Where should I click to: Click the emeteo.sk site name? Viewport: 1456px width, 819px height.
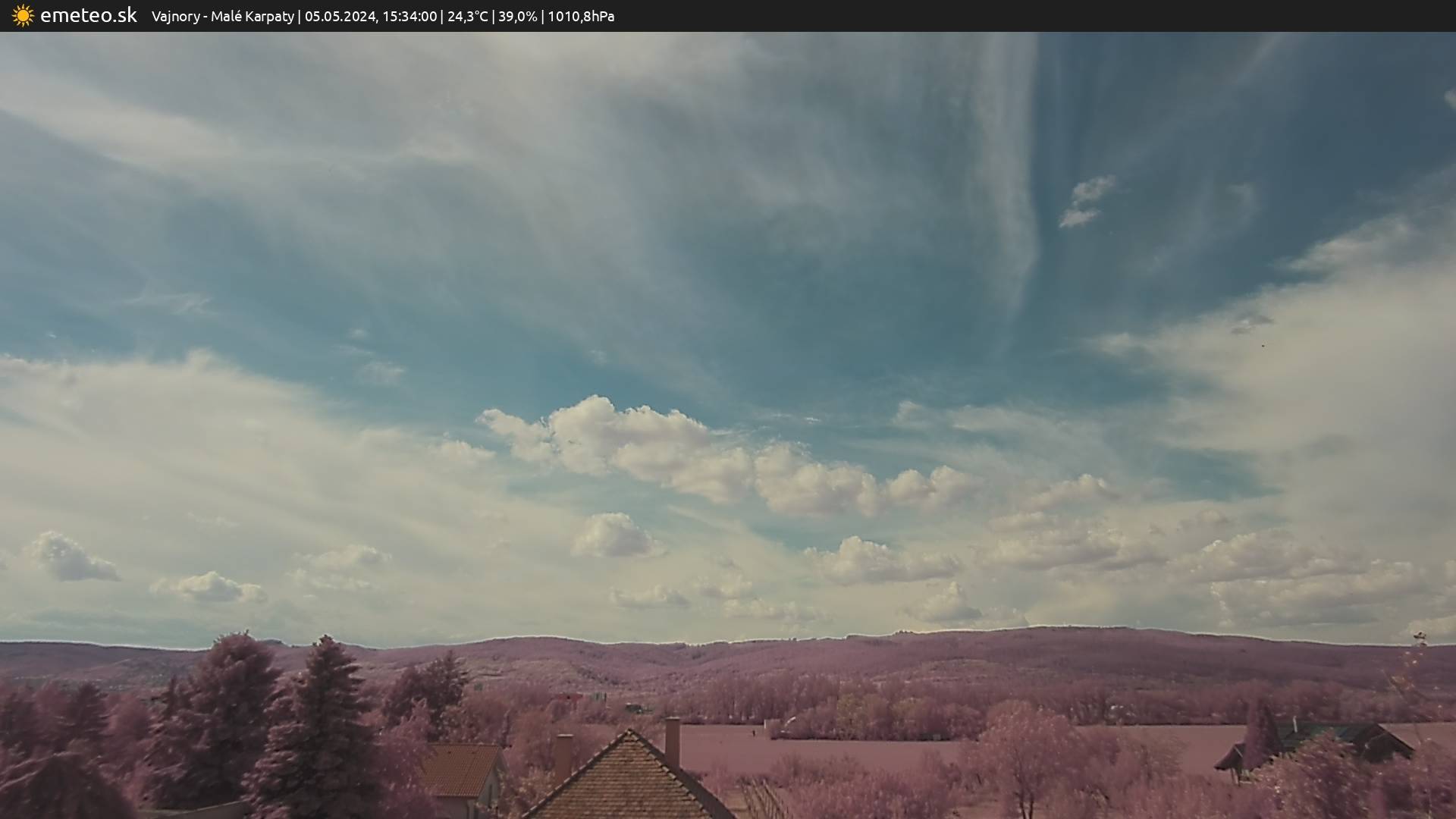tap(89, 16)
